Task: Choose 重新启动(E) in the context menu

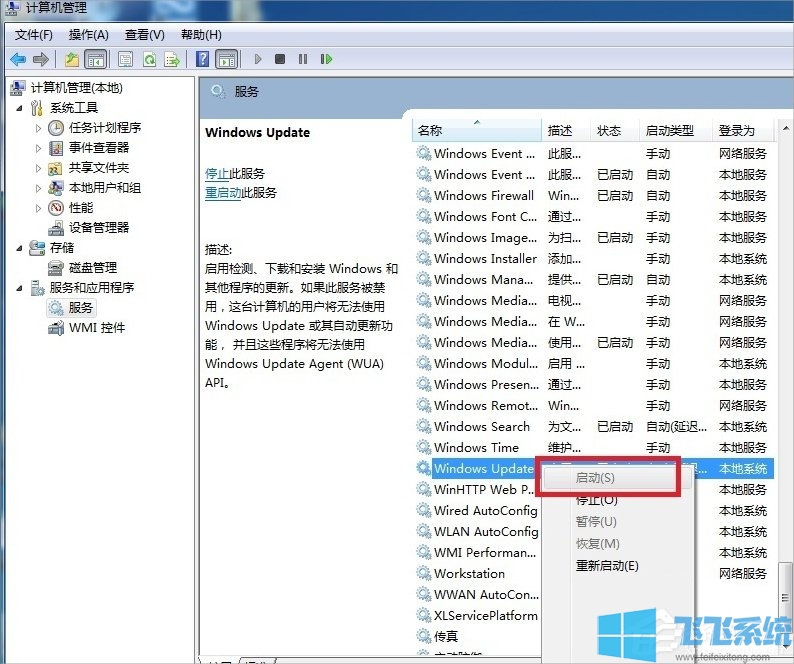Action: click(x=607, y=566)
